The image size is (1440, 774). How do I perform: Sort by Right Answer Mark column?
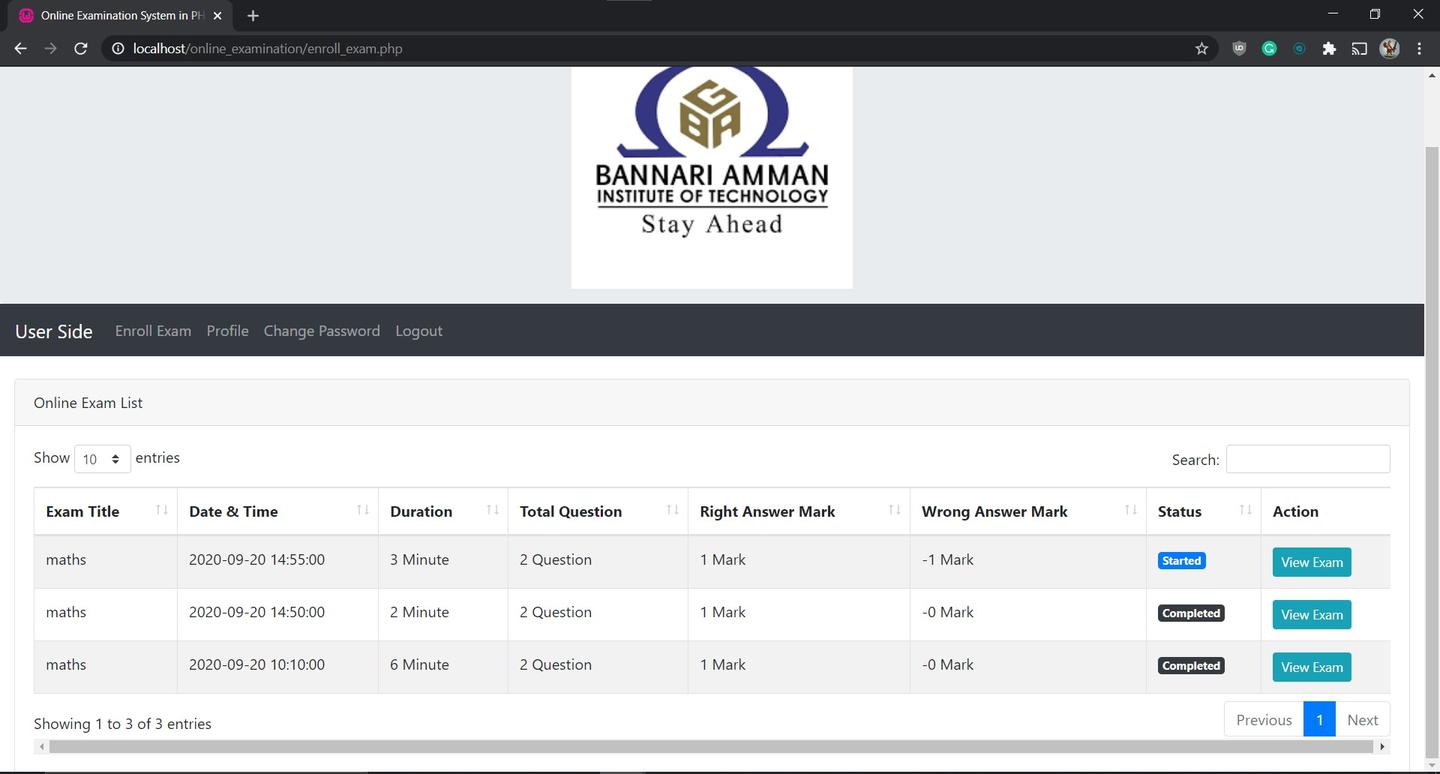point(799,511)
